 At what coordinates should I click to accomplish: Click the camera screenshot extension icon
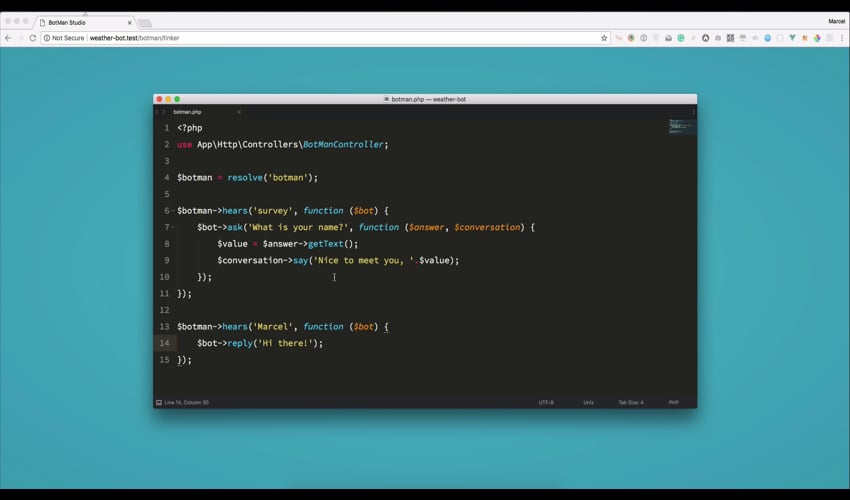[718, 38]
